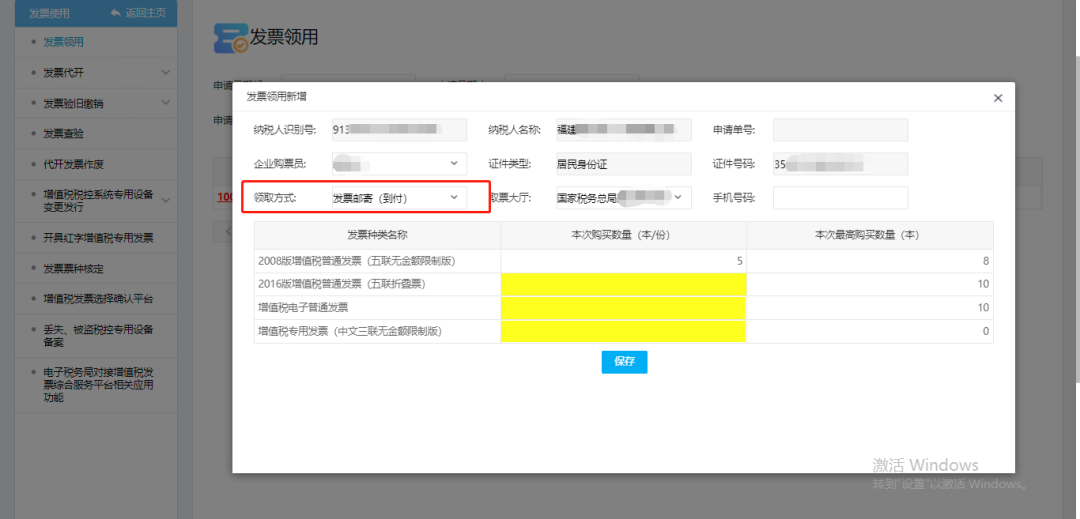This screenshot has width=1080, height=519.
Task: Click yellow quantity cell for 2016版增值税普通发票
Action: (623, 284)
